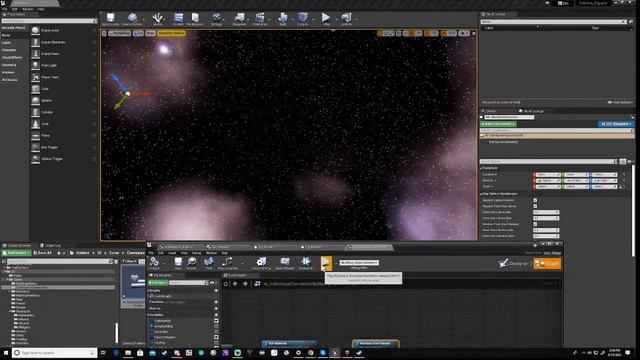Select Volumes category in Place Actors
Image resolution: width=640 pixels, height=360 pixels.
tap(8, 72)
